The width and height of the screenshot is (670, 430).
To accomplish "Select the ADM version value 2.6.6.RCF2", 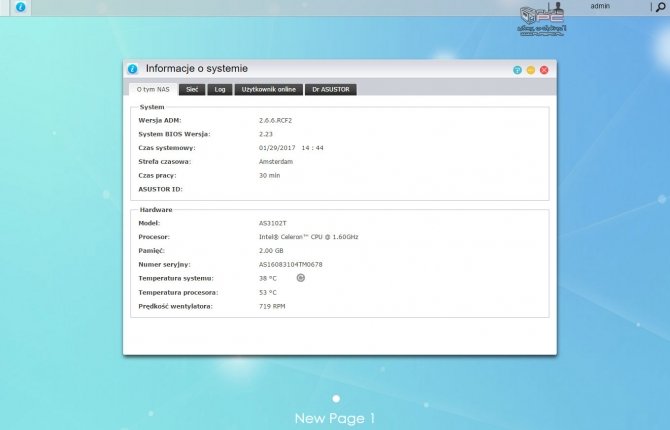I will (275, 121).
